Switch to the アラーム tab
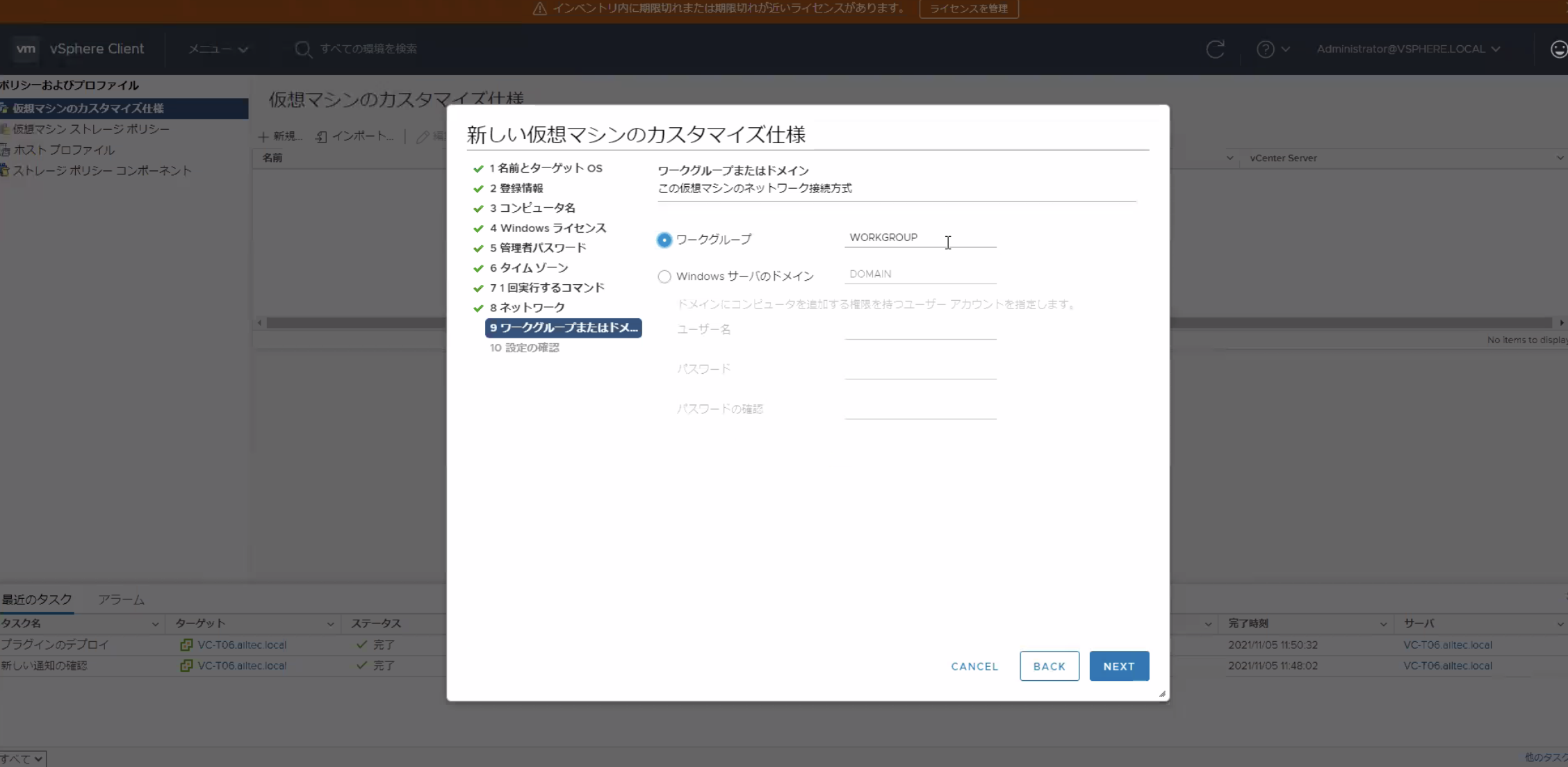The height and width of the screenshot is (767, 1568). 121,599
